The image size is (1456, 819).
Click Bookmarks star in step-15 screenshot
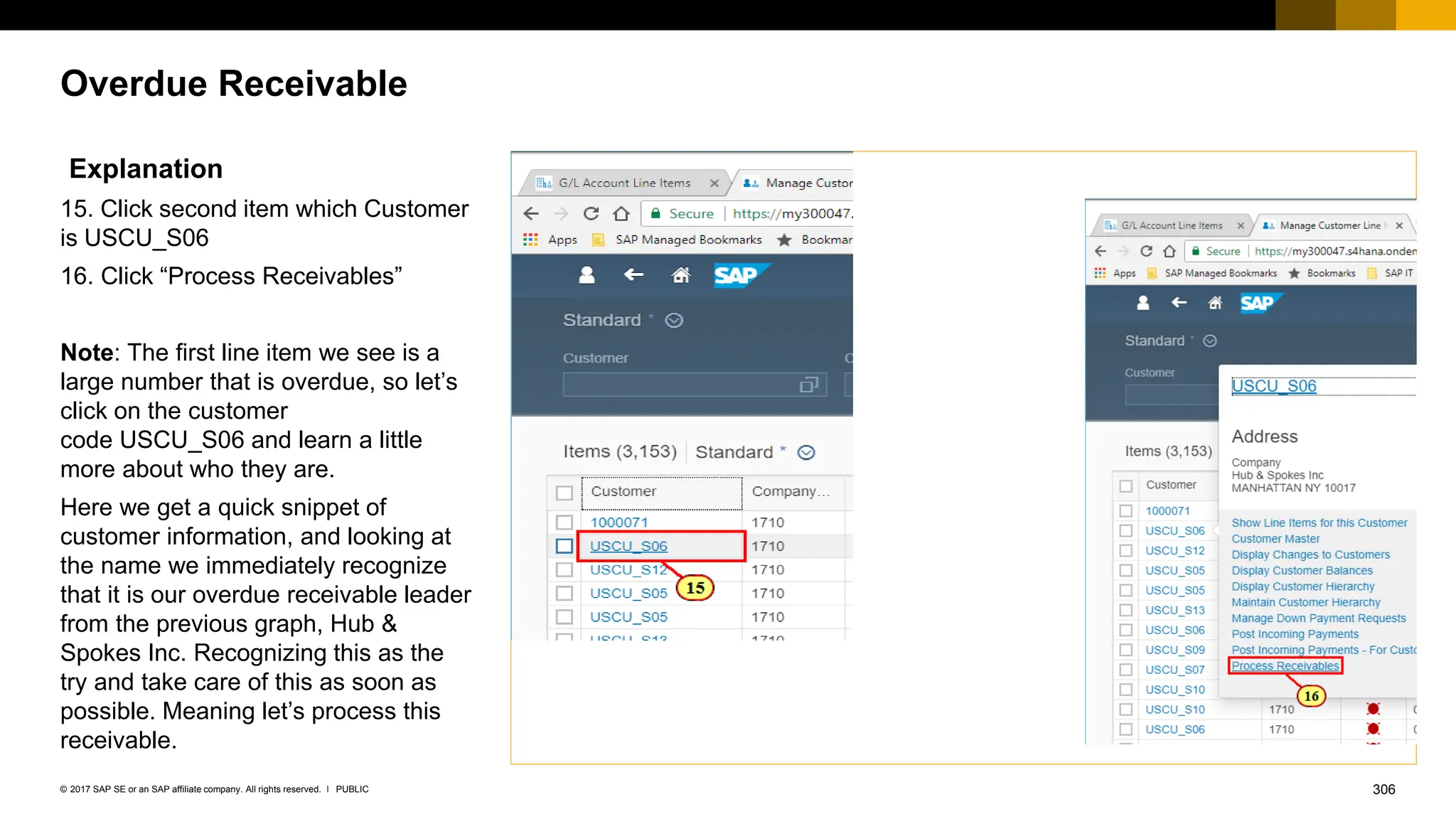[x=785, y=240]
